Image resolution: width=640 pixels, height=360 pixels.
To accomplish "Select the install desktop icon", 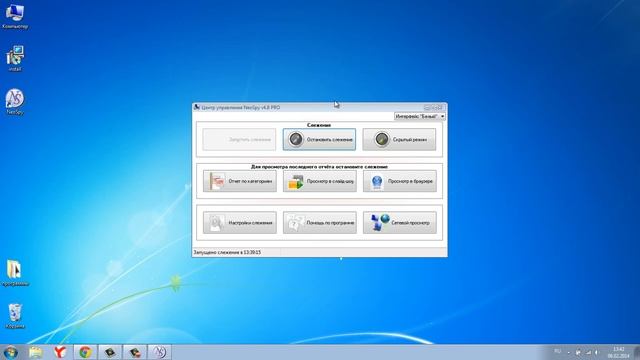I will 15,59.
